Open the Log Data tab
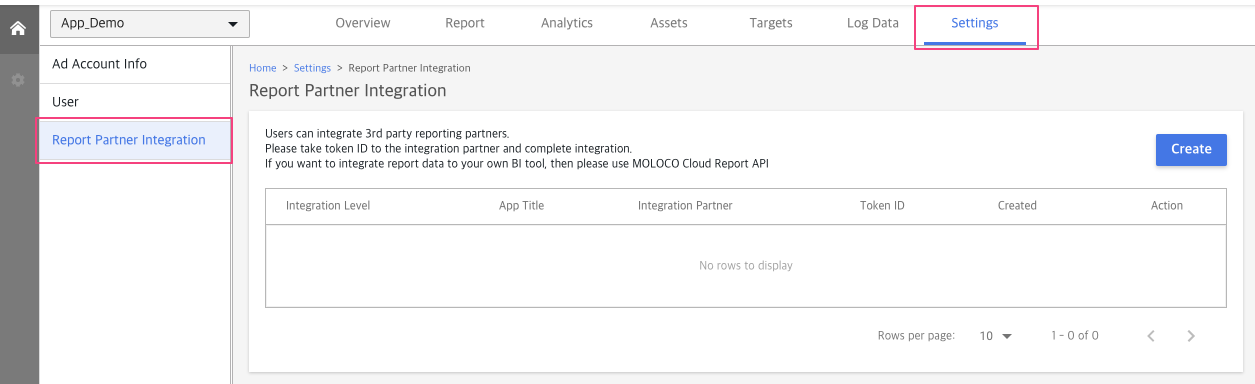The width and height of the screenshot is (1255, 384). [x=873, y=23]
